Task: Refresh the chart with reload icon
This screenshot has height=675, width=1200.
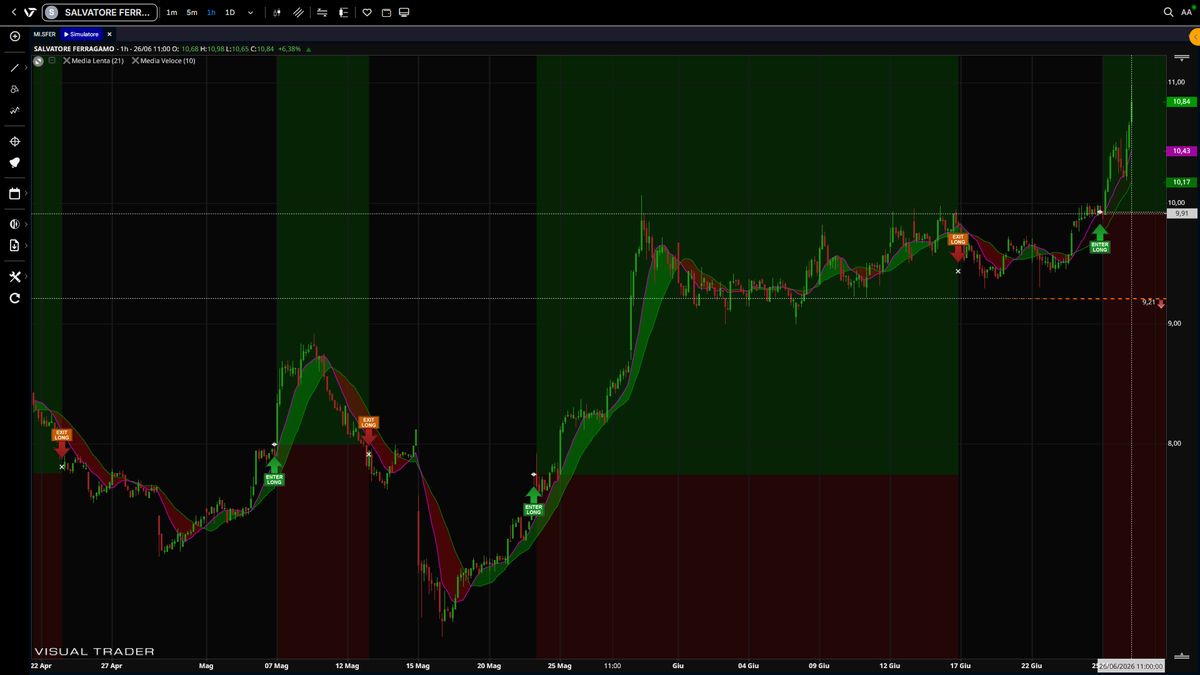Action: (x=15, y=298)
